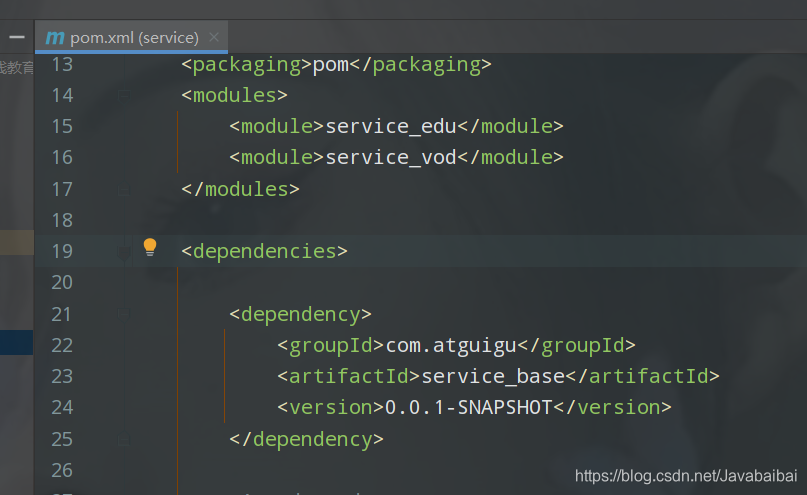Viewport: 807px width, 495px height.
Task: Click the opening <version> tag
Action: tap(331, 408)
